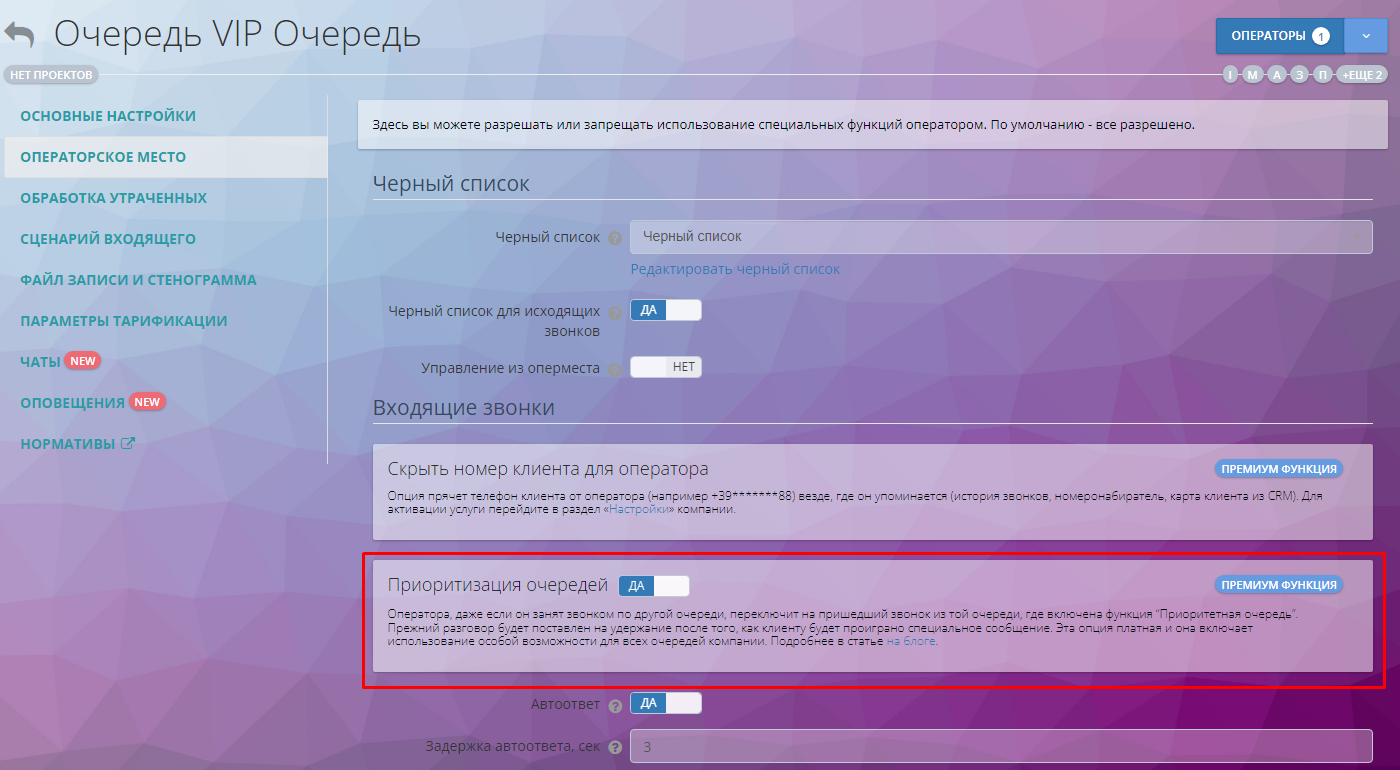This screenshot has width=1400, height=770.
Task: Go to СЦЕНАРИЙ ВХОДЯЩЕГО
Action: coord(108,239)
